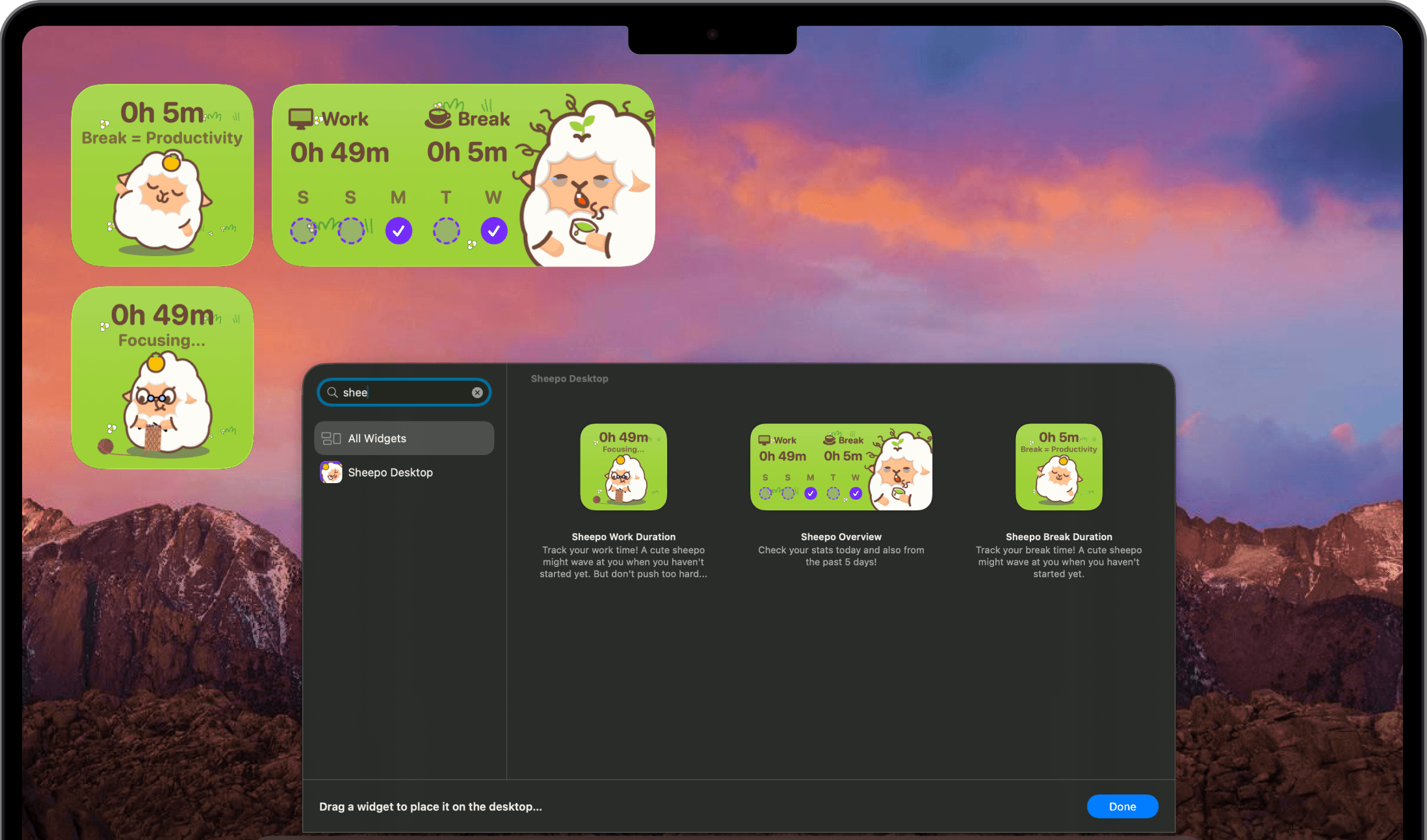
Task: Clear the widget search field
Action: 477,393
